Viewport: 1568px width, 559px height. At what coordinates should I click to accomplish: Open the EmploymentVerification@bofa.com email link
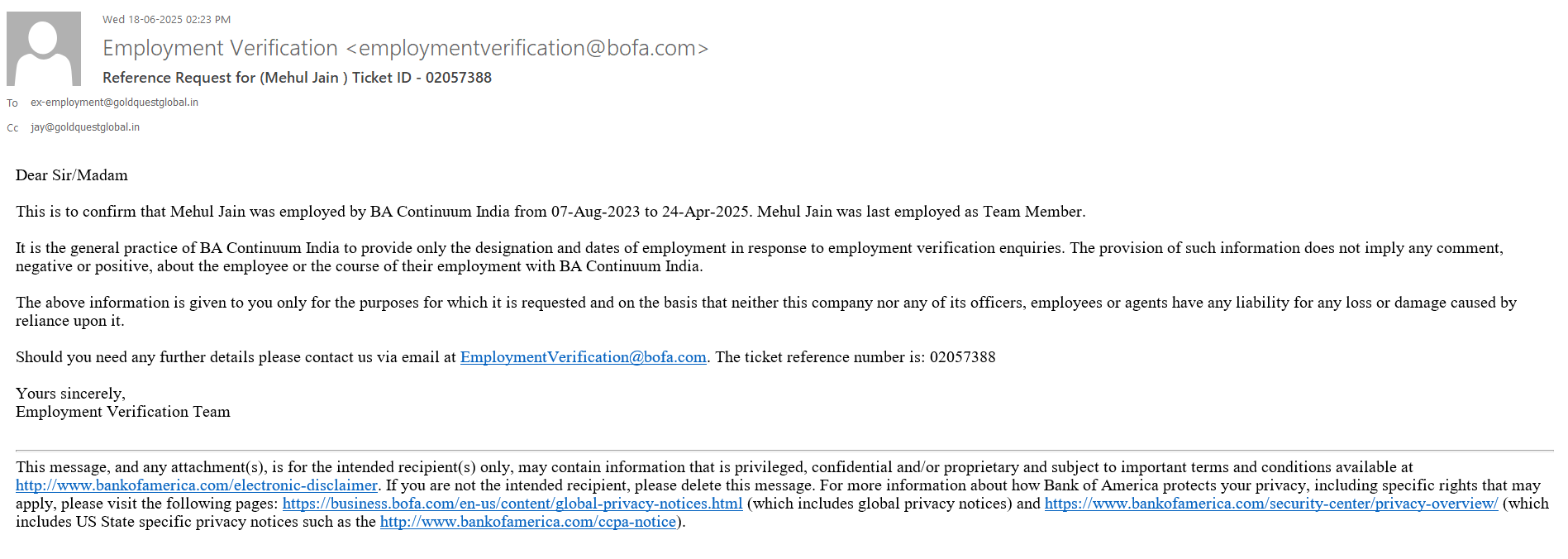(583, 357)
